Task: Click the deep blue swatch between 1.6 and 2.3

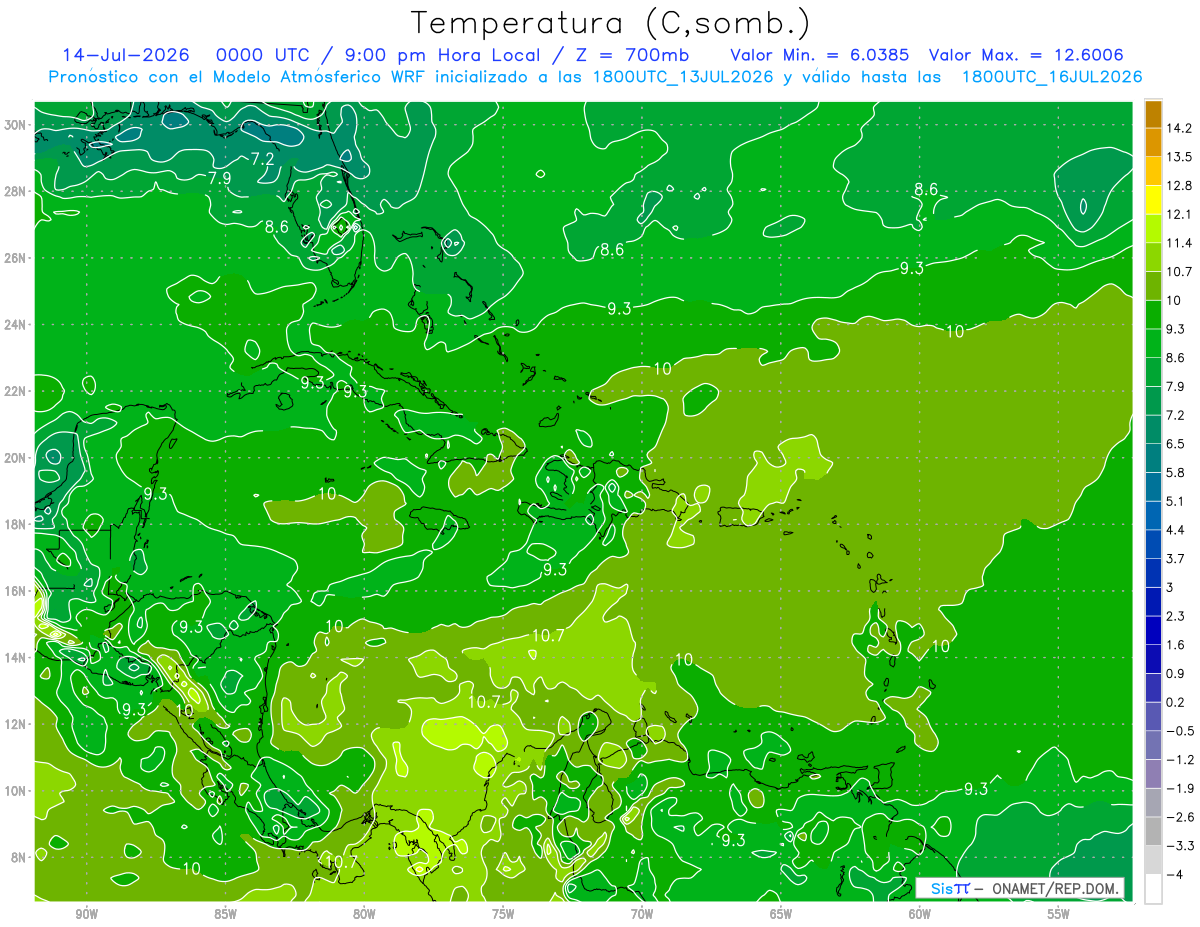Action: coord(1153,631)
